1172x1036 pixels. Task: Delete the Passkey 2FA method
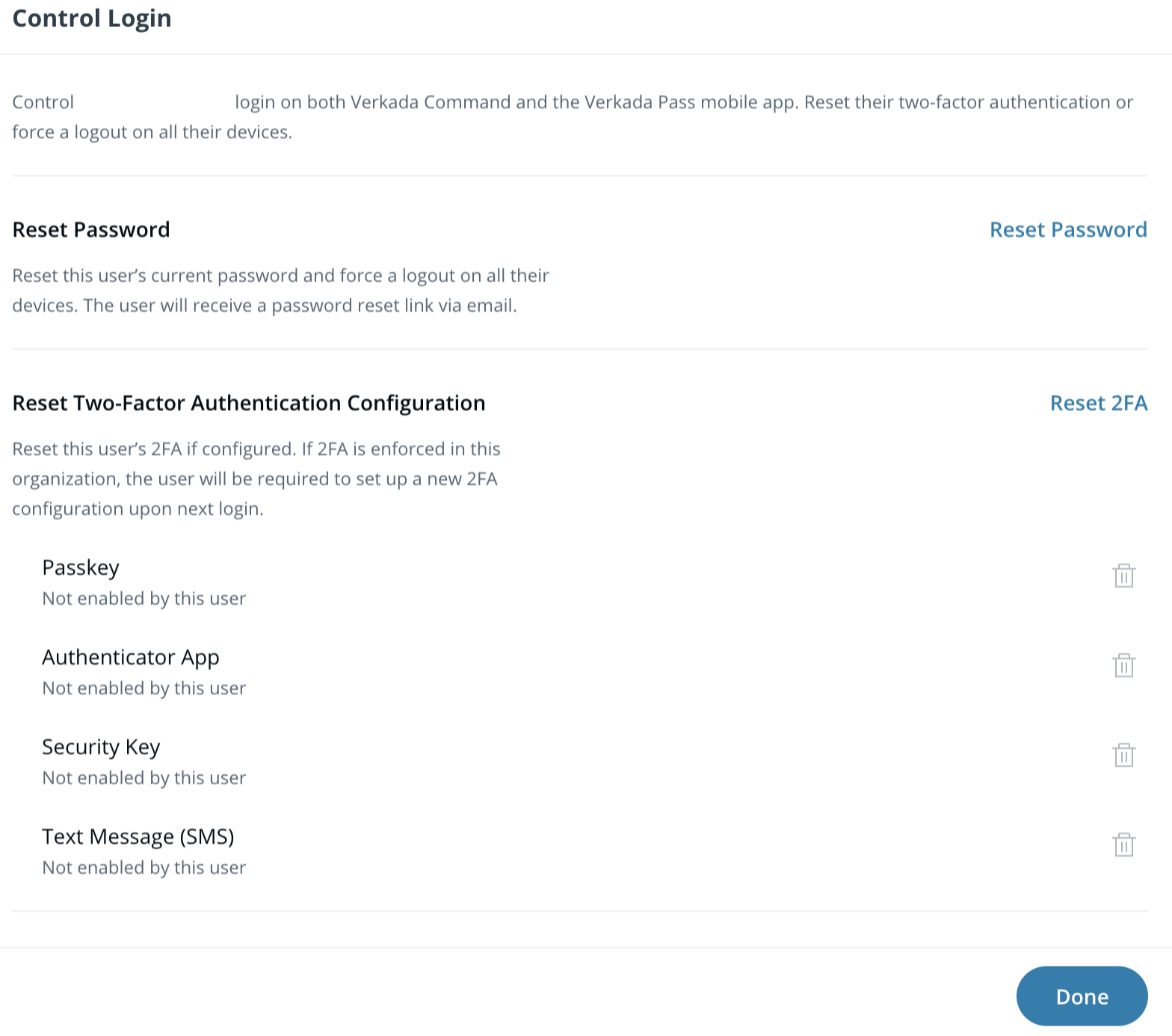[1123, 576]
